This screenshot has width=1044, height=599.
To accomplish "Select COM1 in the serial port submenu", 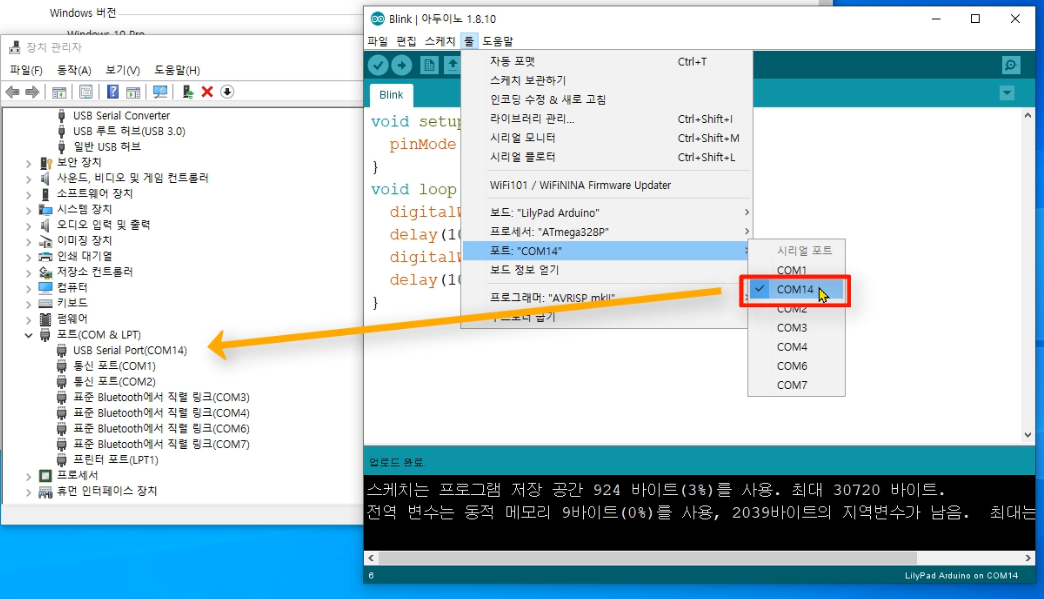I will pos(796,270).
